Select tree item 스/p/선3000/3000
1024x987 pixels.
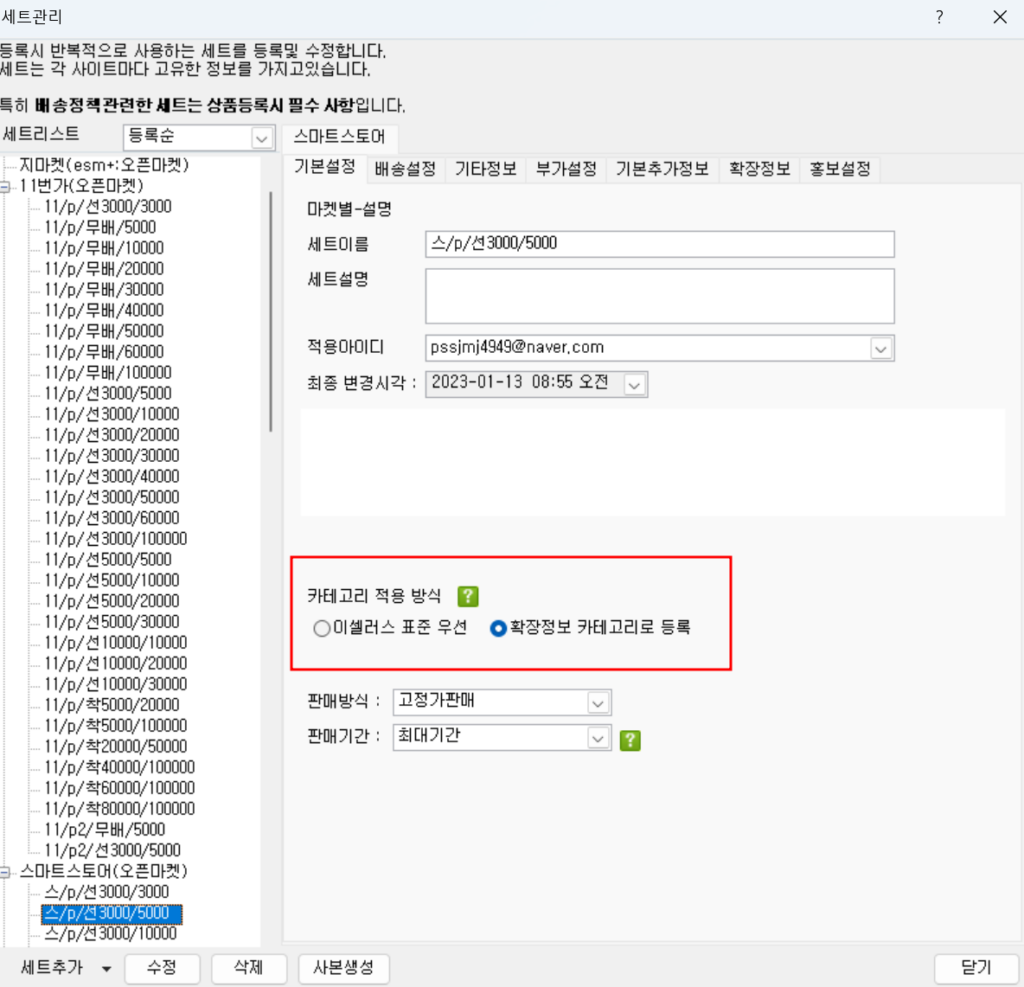[x=106, y=892]
